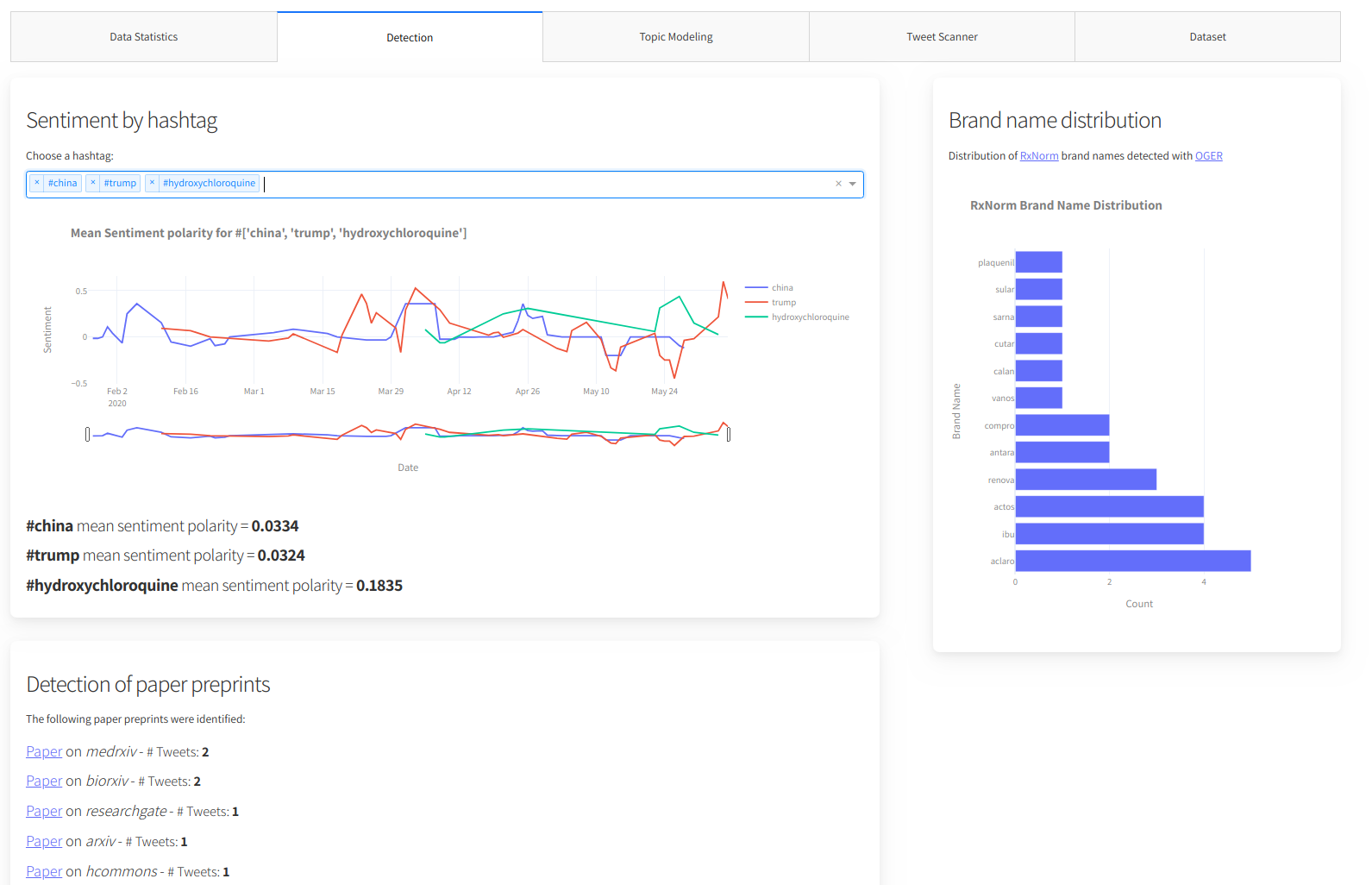Open the RxNorm link
1372x885 pixels.
click(1038, 156)
